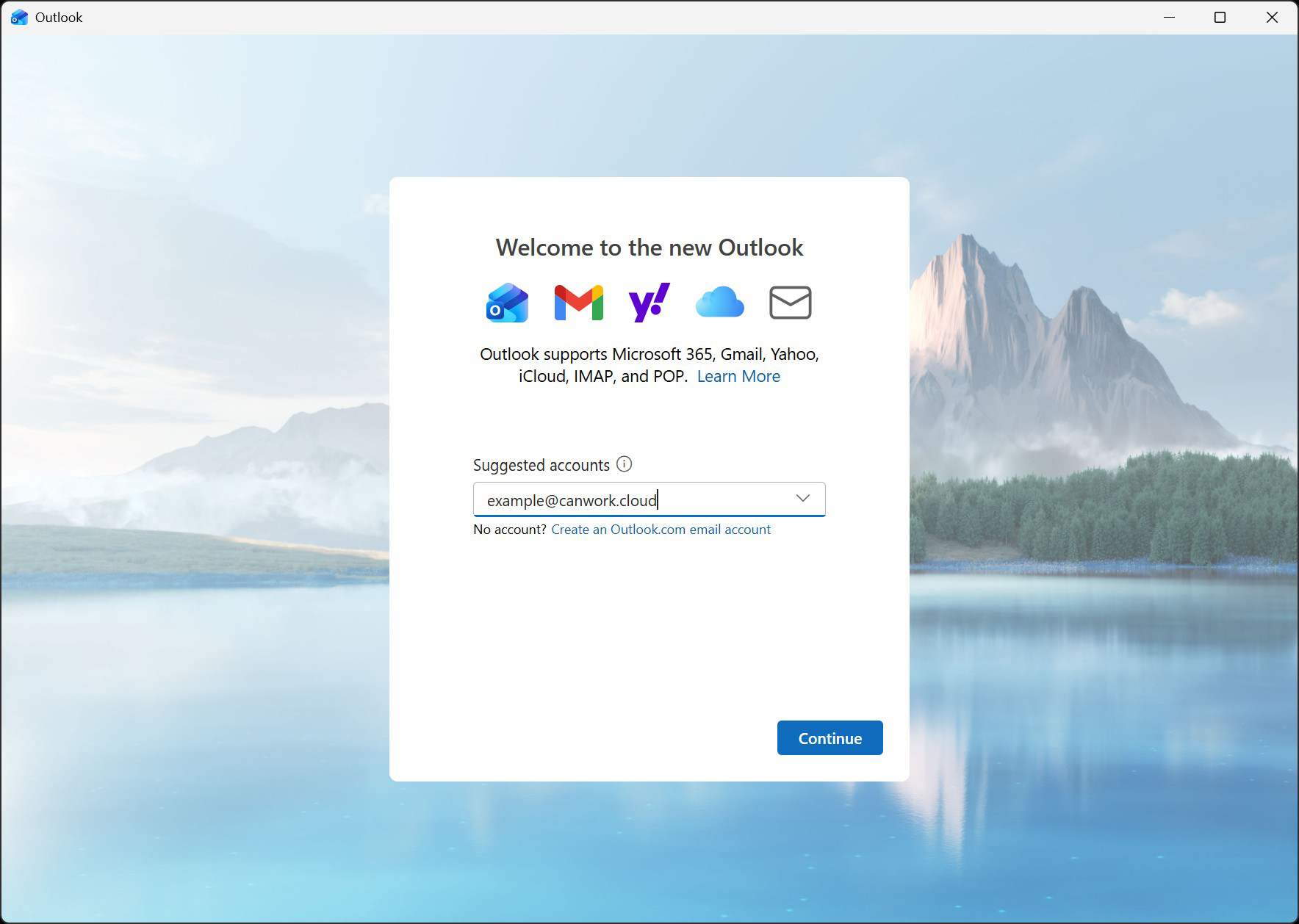Click the purple Yahoo icon
The height and width of the screenshot is (924, 1299).
[x=649, y=303]
